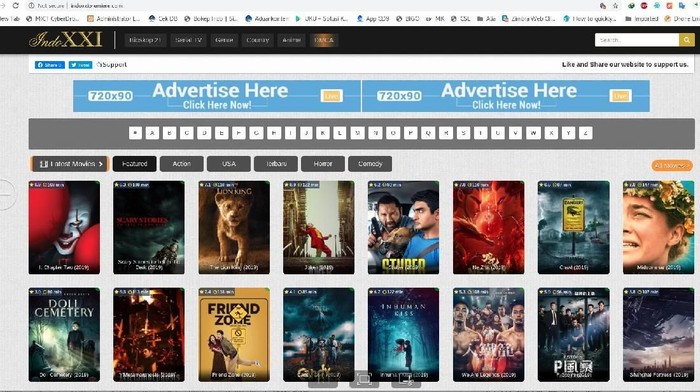Click the circular arrow icon at left edge
The image size is (700, 392).
(x=7, y=194)
